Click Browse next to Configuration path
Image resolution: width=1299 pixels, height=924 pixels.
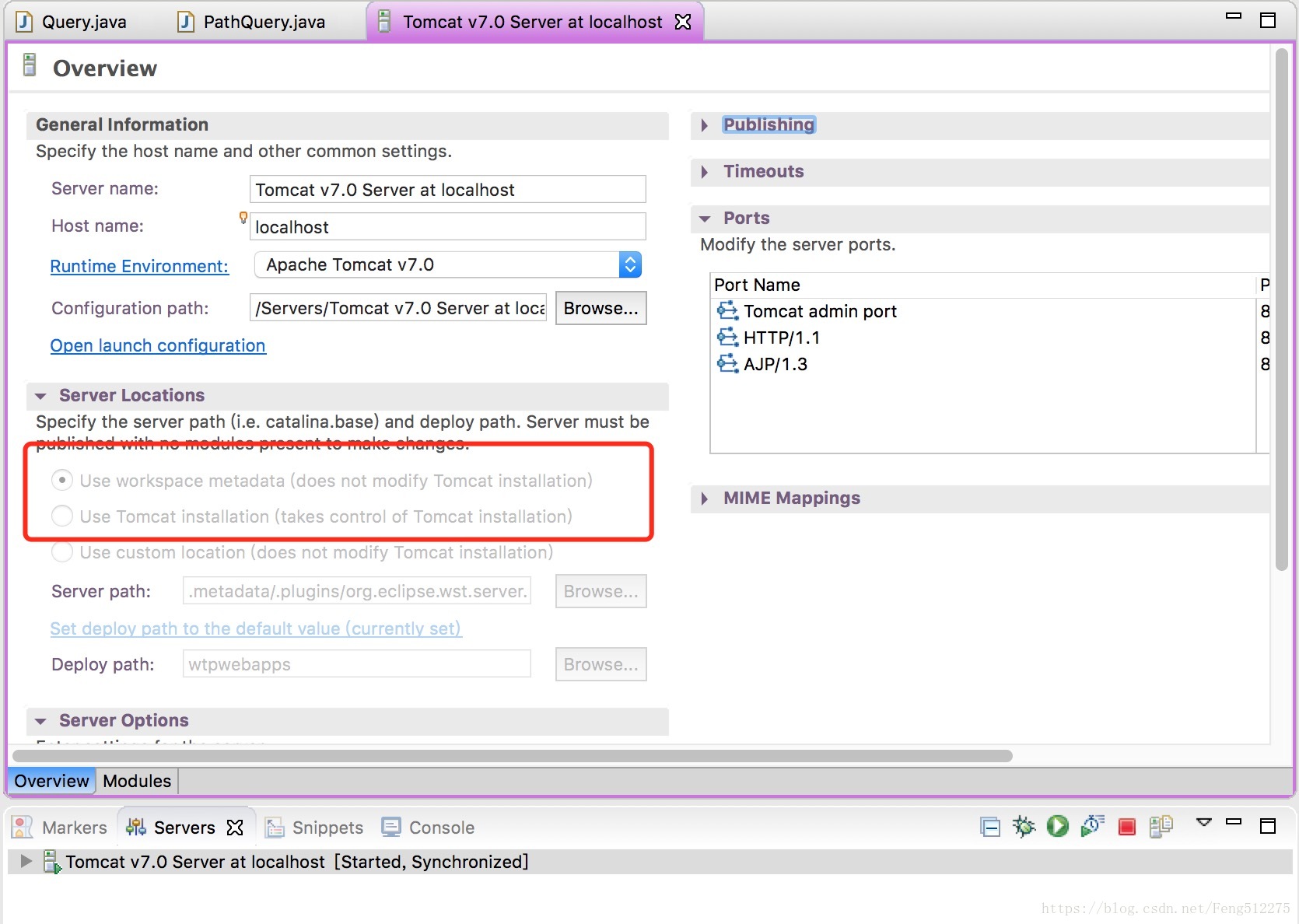coord(600,308)
